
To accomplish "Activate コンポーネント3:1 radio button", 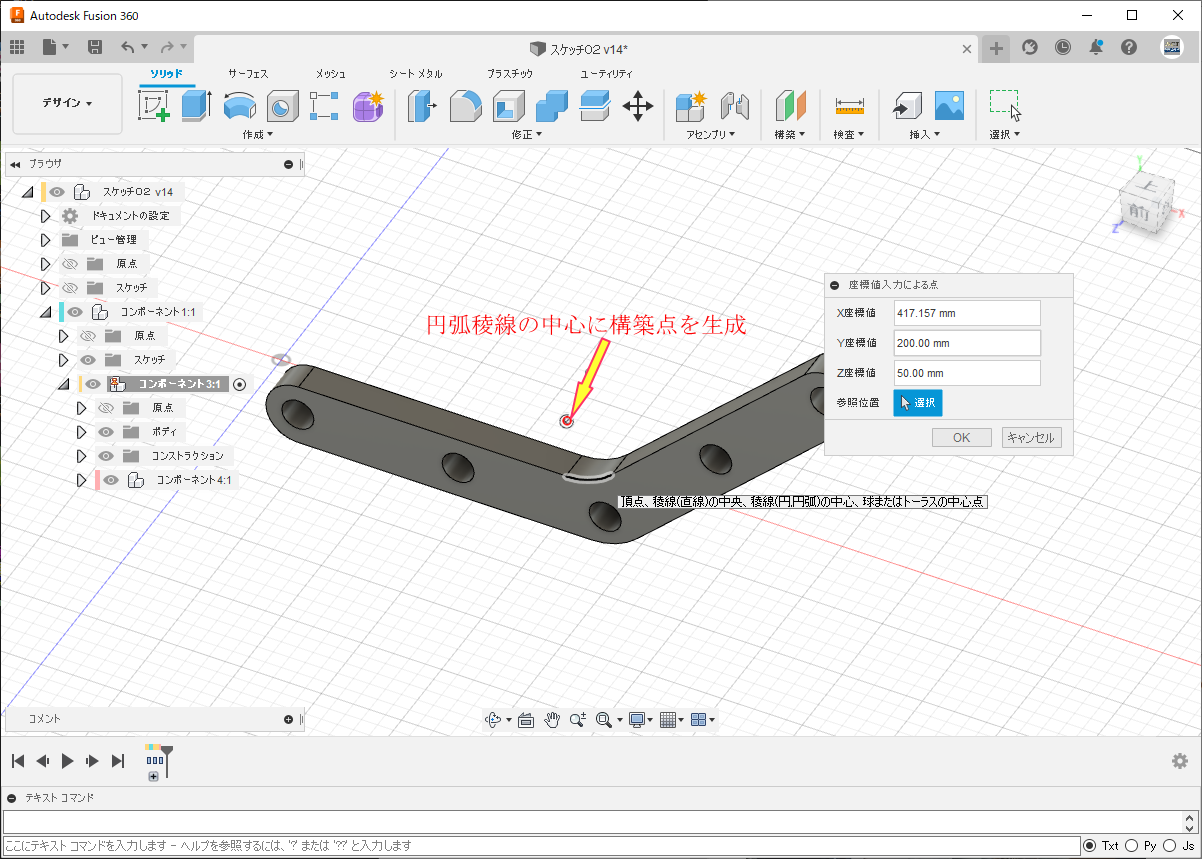I will [239, 384].
